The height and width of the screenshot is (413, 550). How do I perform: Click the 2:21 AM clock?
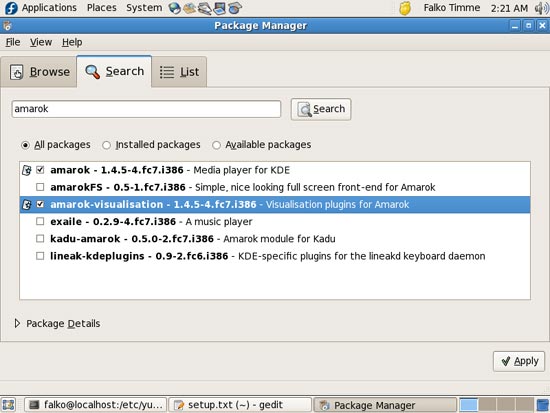point(509,8)
